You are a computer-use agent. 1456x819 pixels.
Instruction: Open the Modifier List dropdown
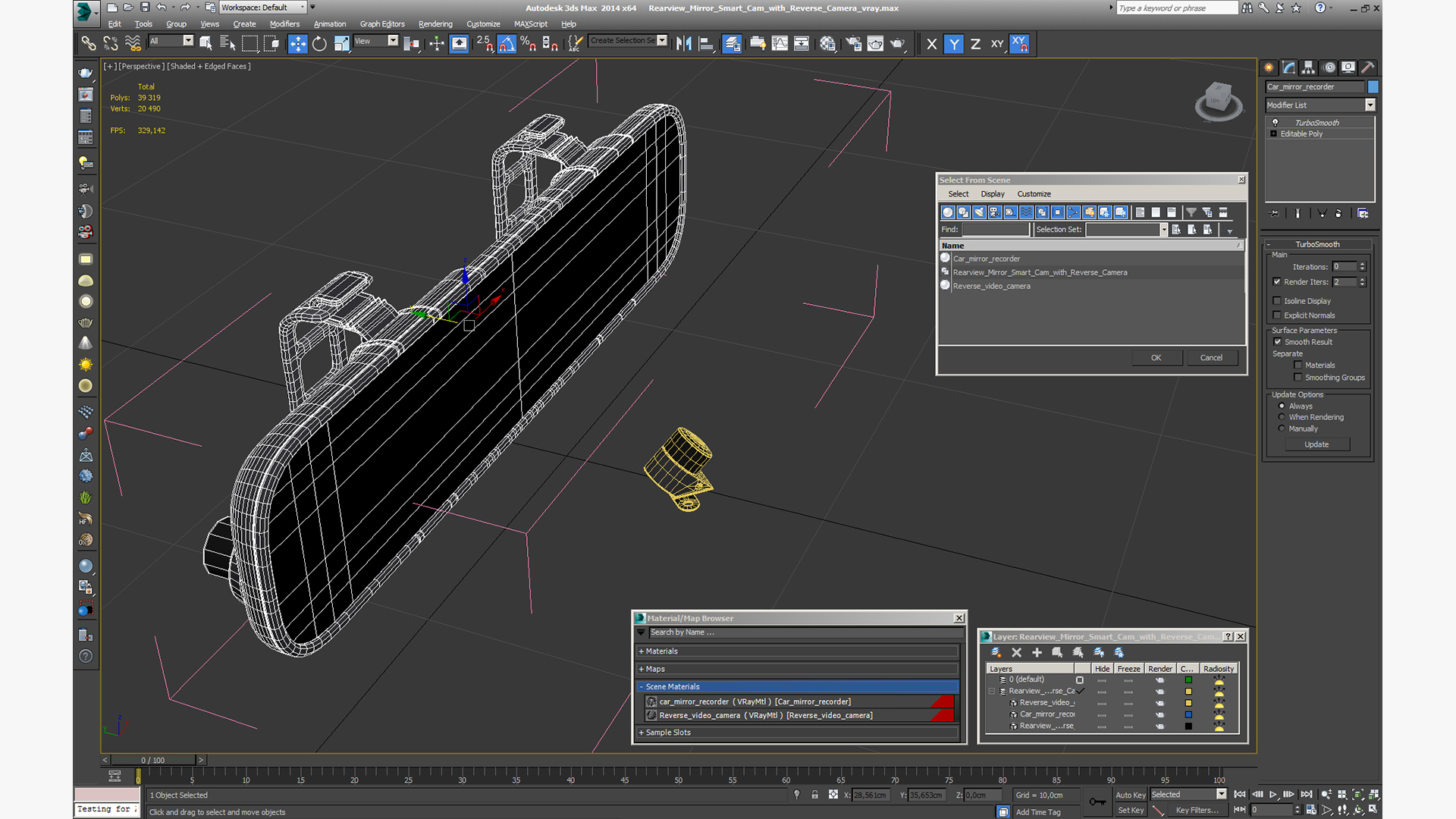click(1370, 105)
